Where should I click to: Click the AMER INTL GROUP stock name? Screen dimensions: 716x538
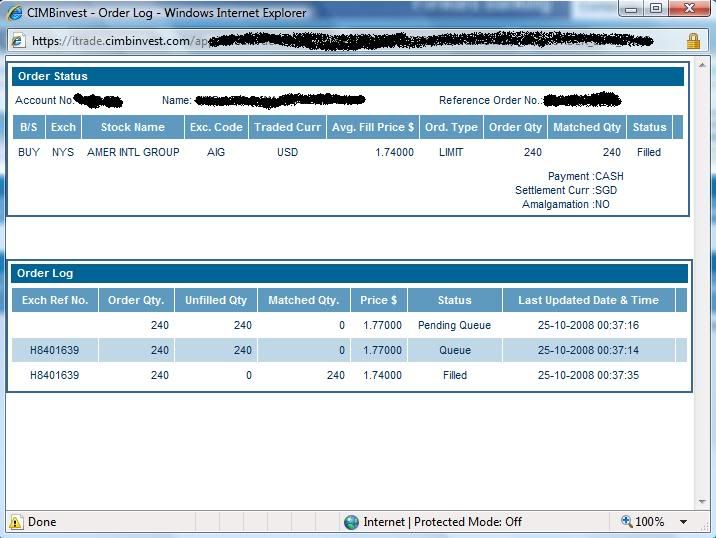pyautogui.click(x=133, y=152)
